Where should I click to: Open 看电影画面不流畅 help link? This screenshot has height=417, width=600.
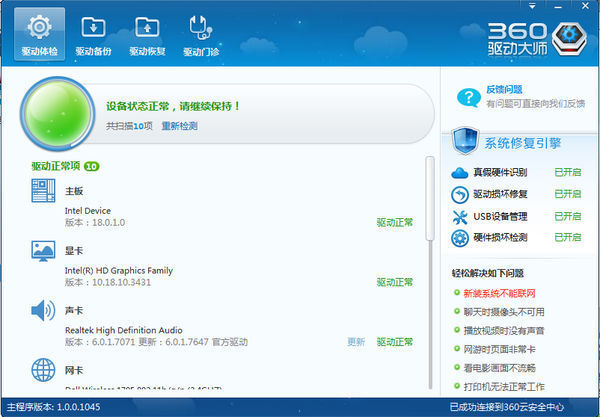(499, 368)
